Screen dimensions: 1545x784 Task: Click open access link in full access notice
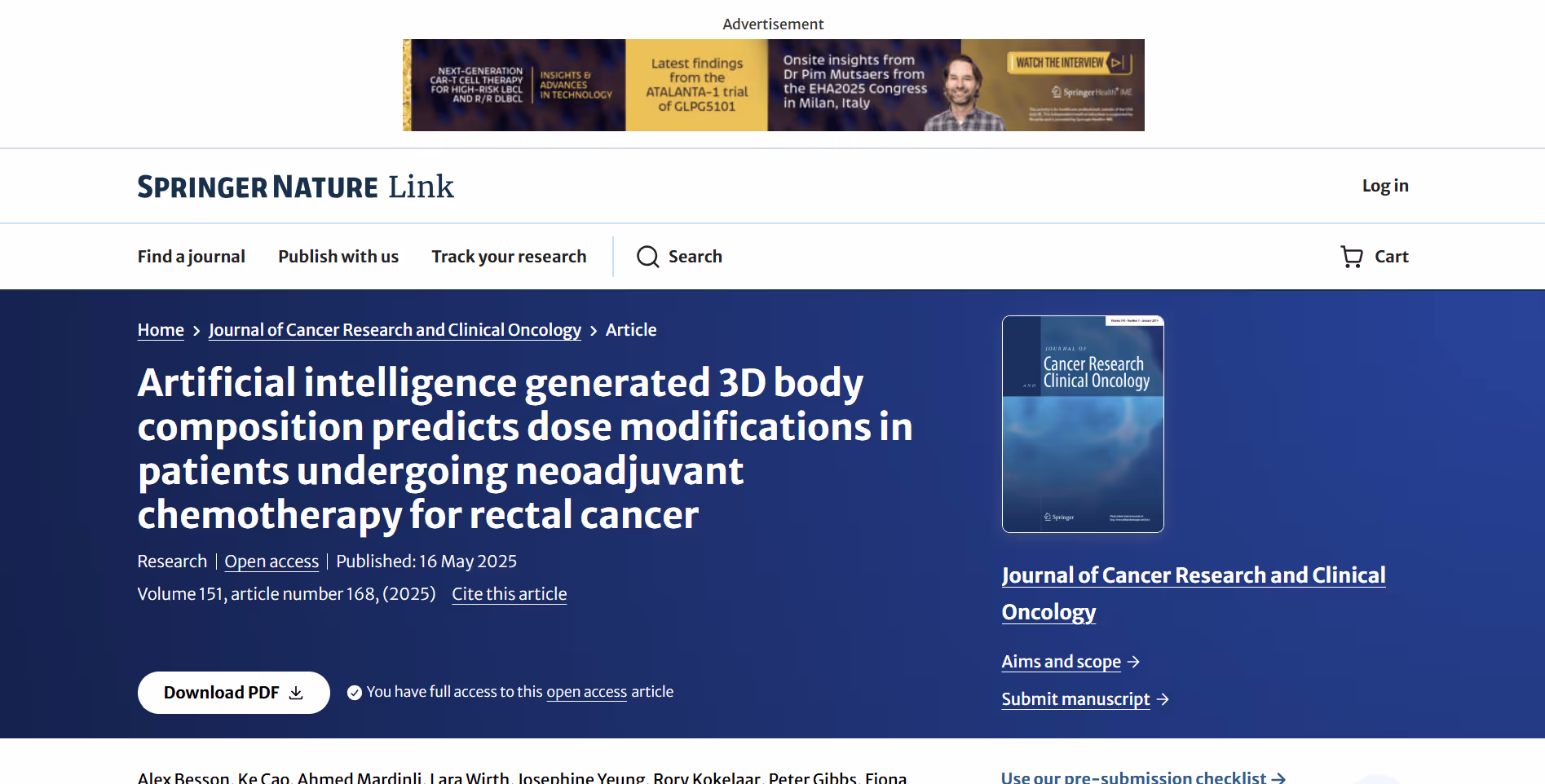click(x=586, y=692)
